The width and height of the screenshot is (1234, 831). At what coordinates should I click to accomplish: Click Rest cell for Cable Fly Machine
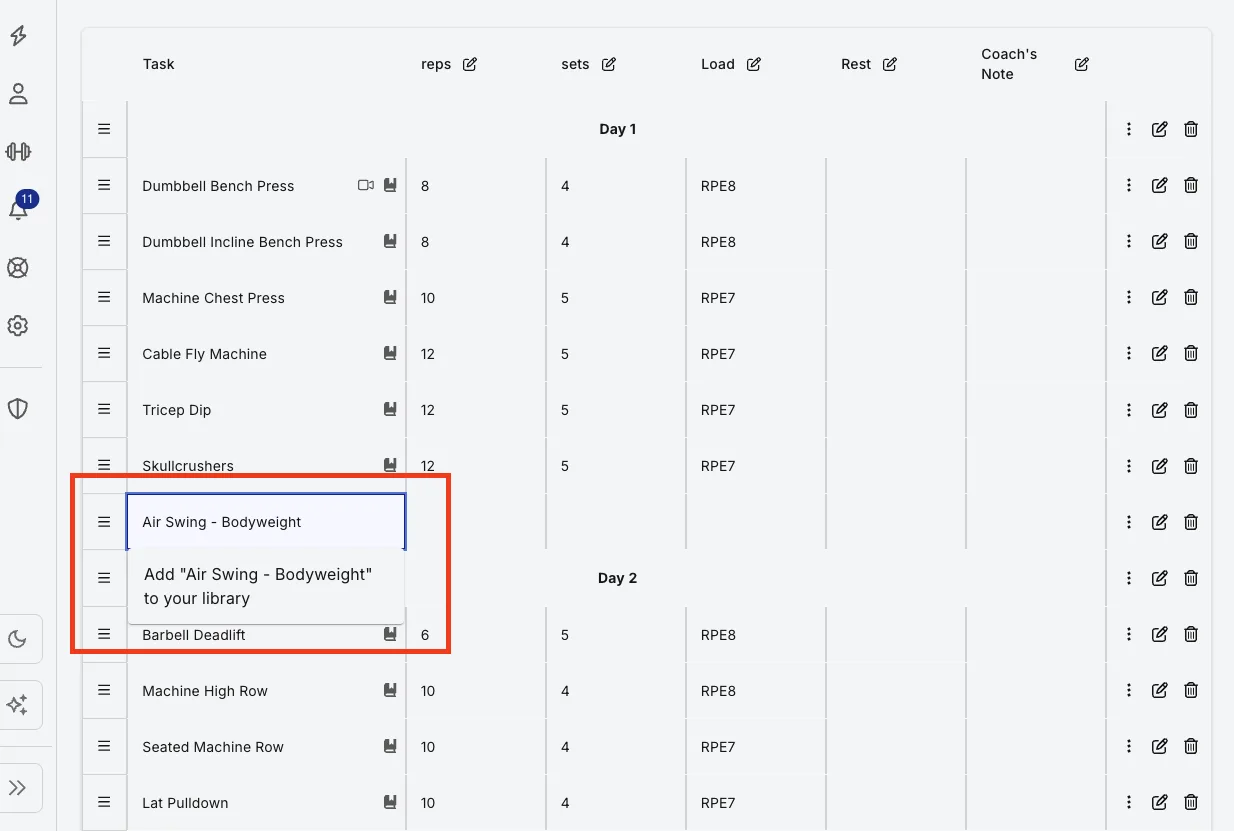[x=896, y=354]
